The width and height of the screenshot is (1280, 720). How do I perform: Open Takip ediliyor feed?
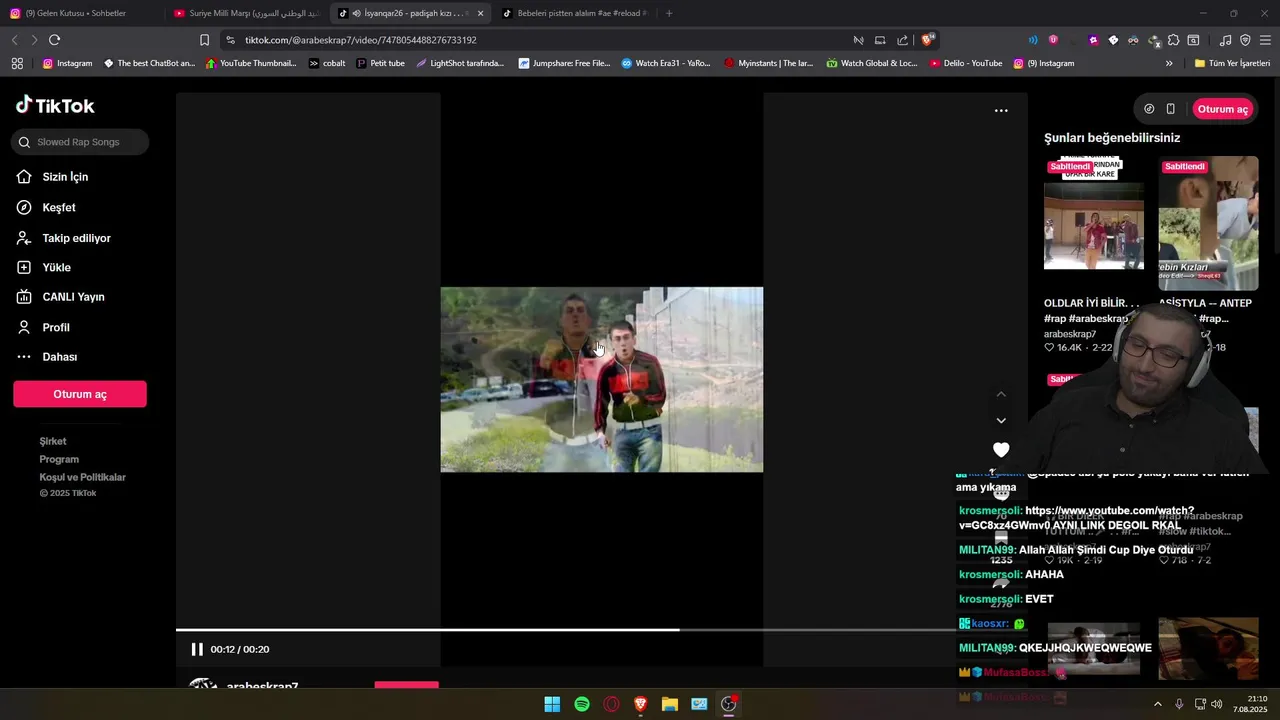[x=76, y=238]
